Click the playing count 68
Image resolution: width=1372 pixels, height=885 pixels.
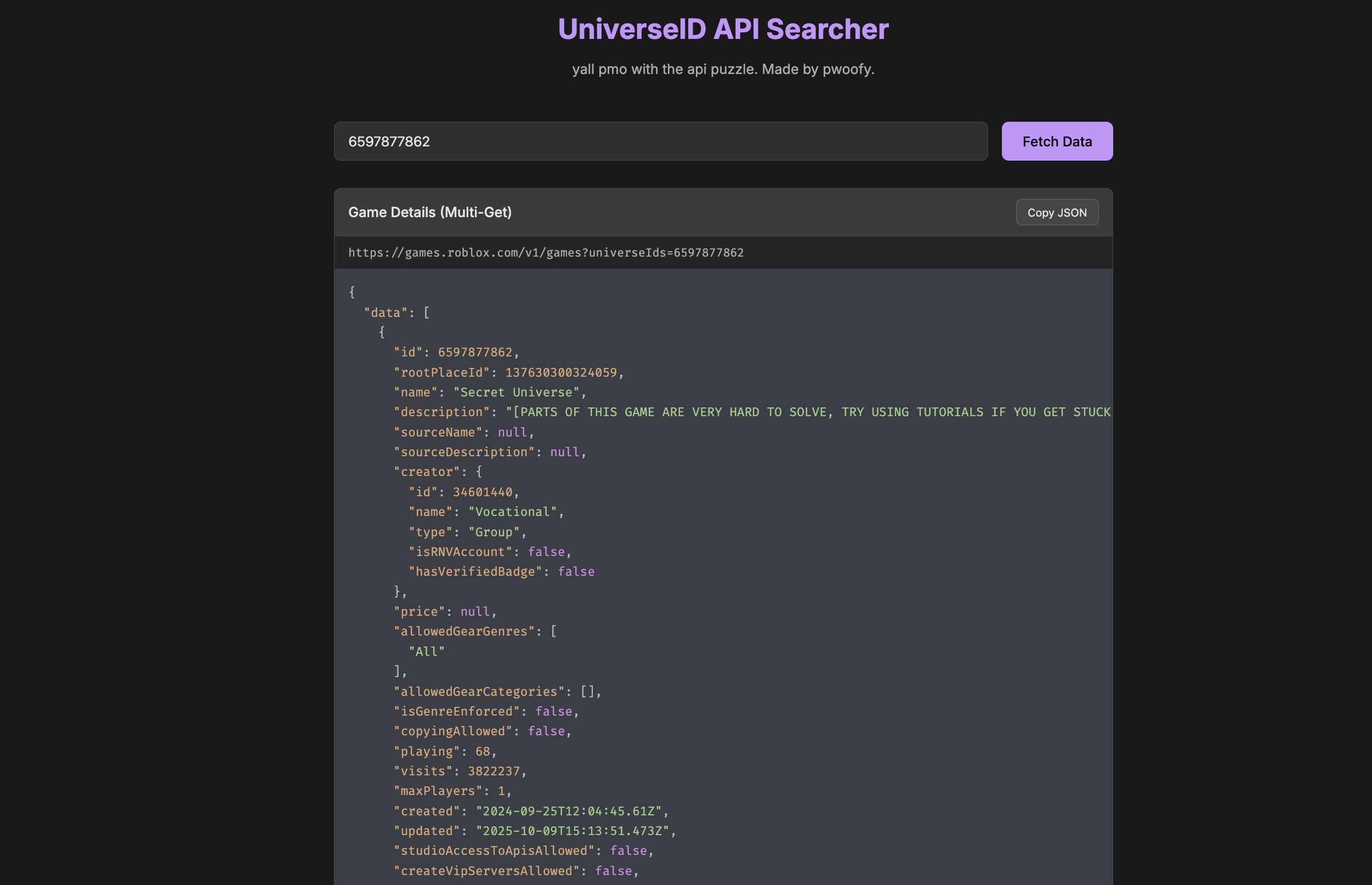coord(482,752)
